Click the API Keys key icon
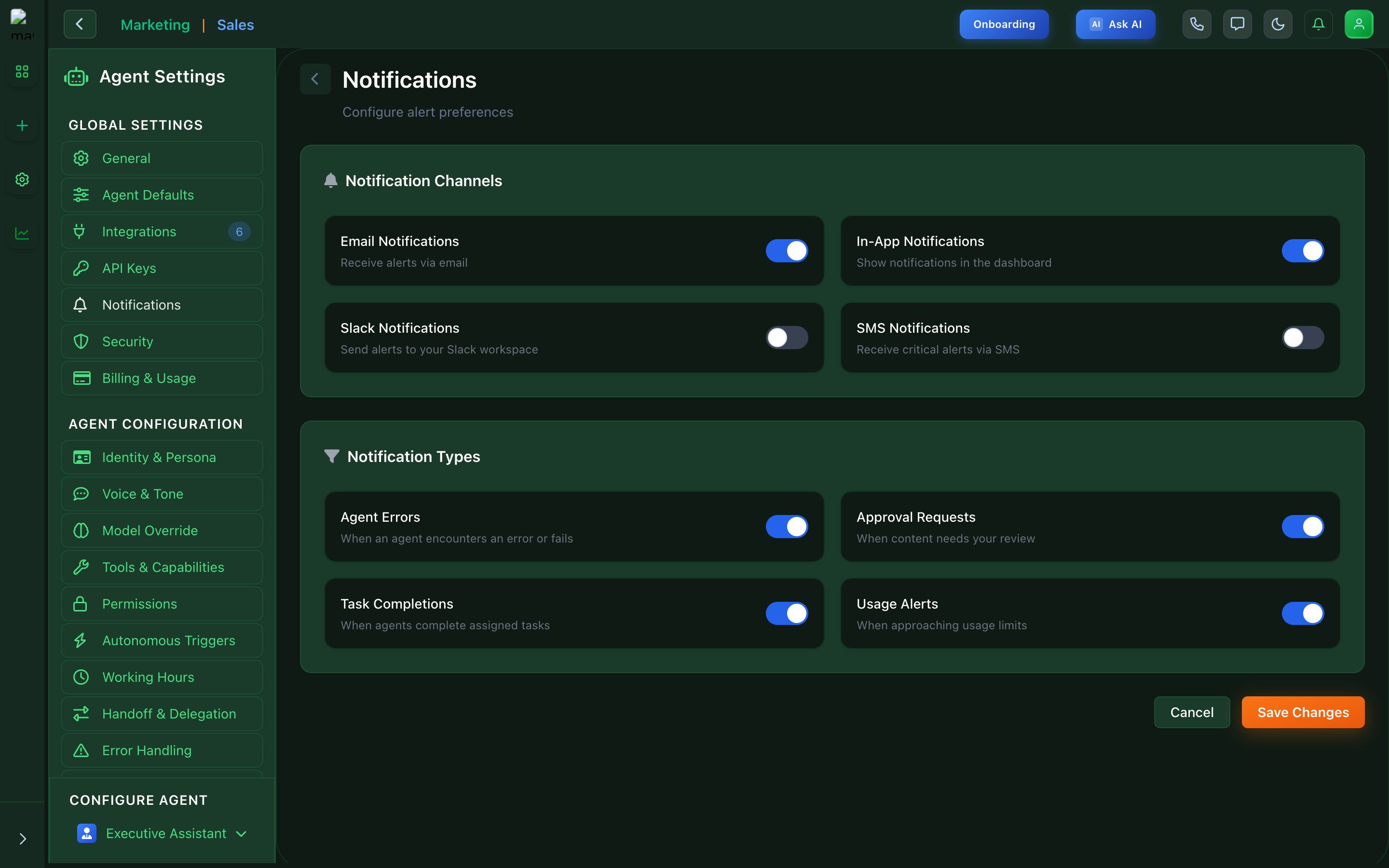The width and height of the screenshot is (1389, 868). click(x=81, y=268)
